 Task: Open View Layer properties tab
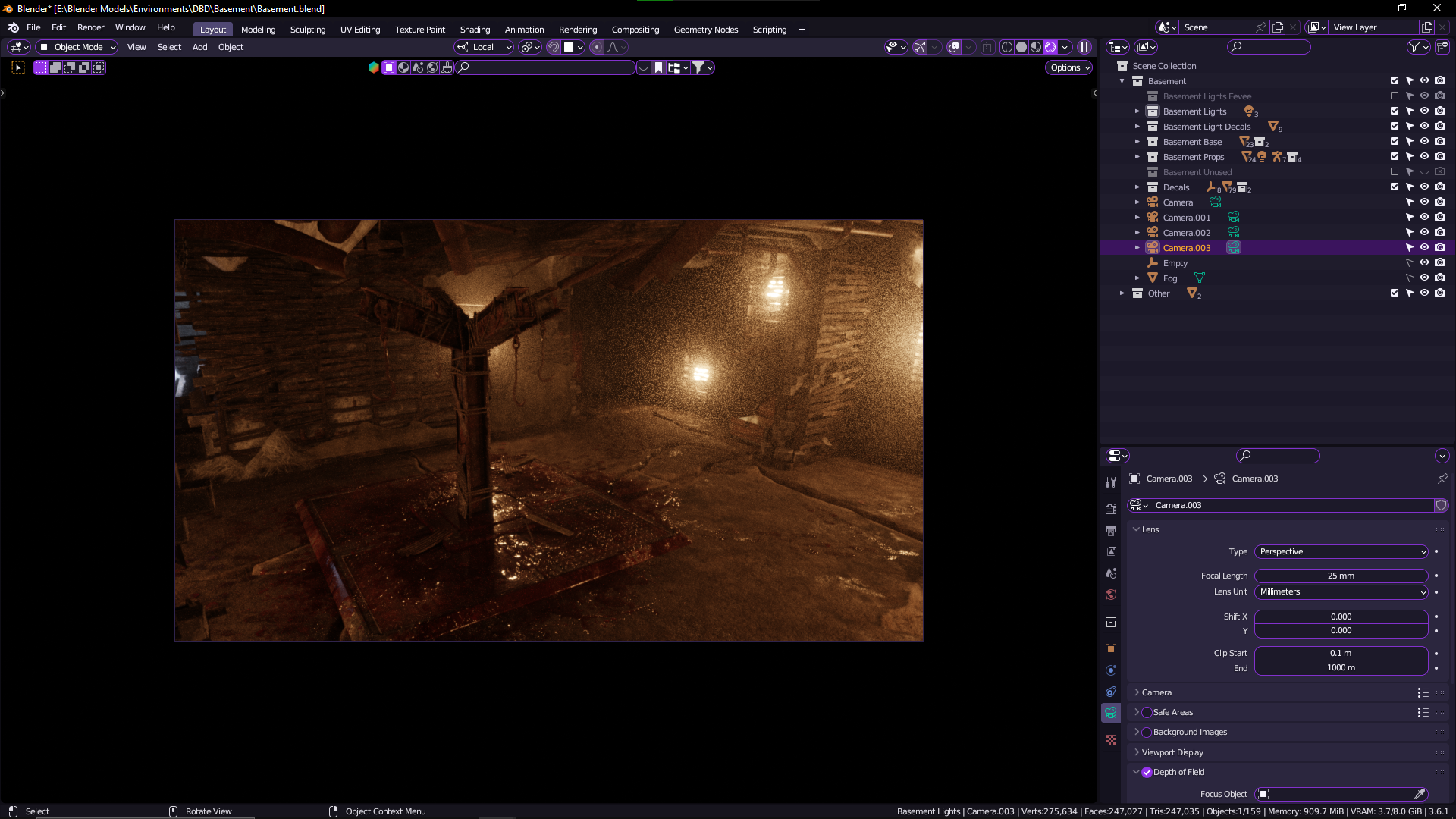pos(1111,552)
